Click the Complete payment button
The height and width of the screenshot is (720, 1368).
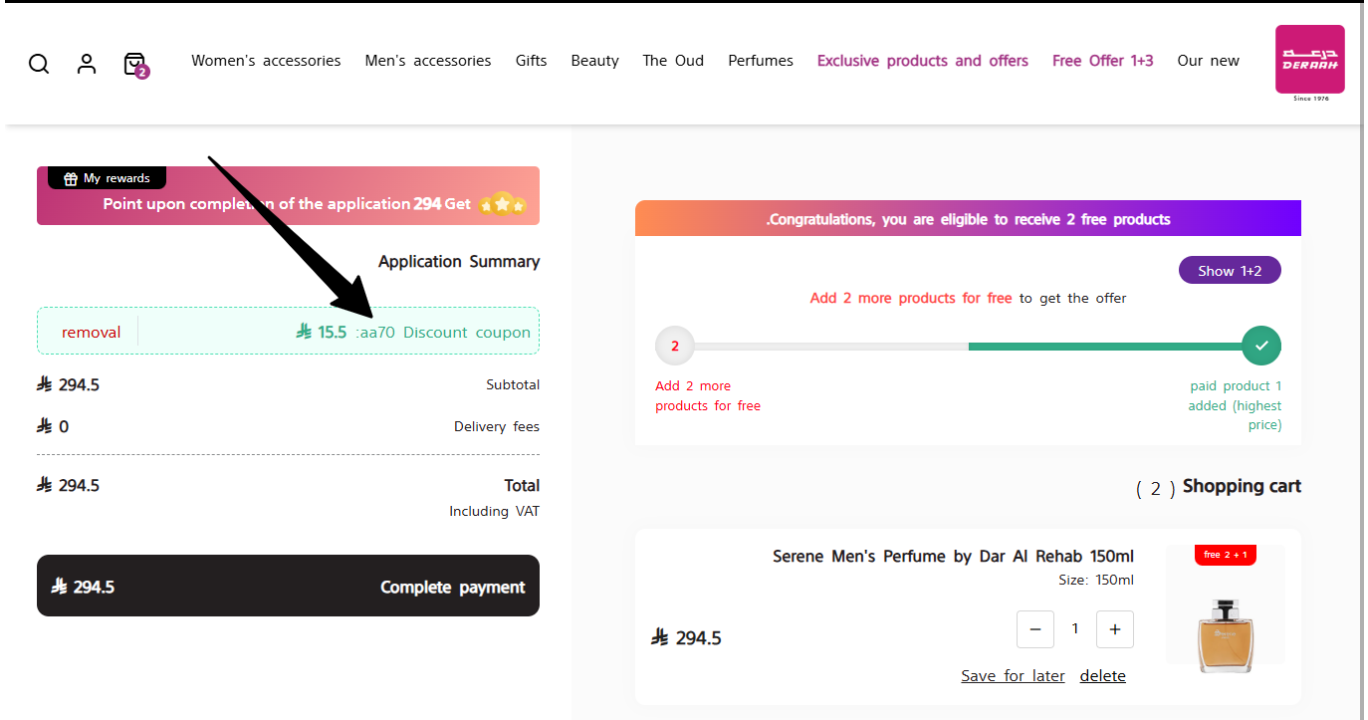coord(288,586)
